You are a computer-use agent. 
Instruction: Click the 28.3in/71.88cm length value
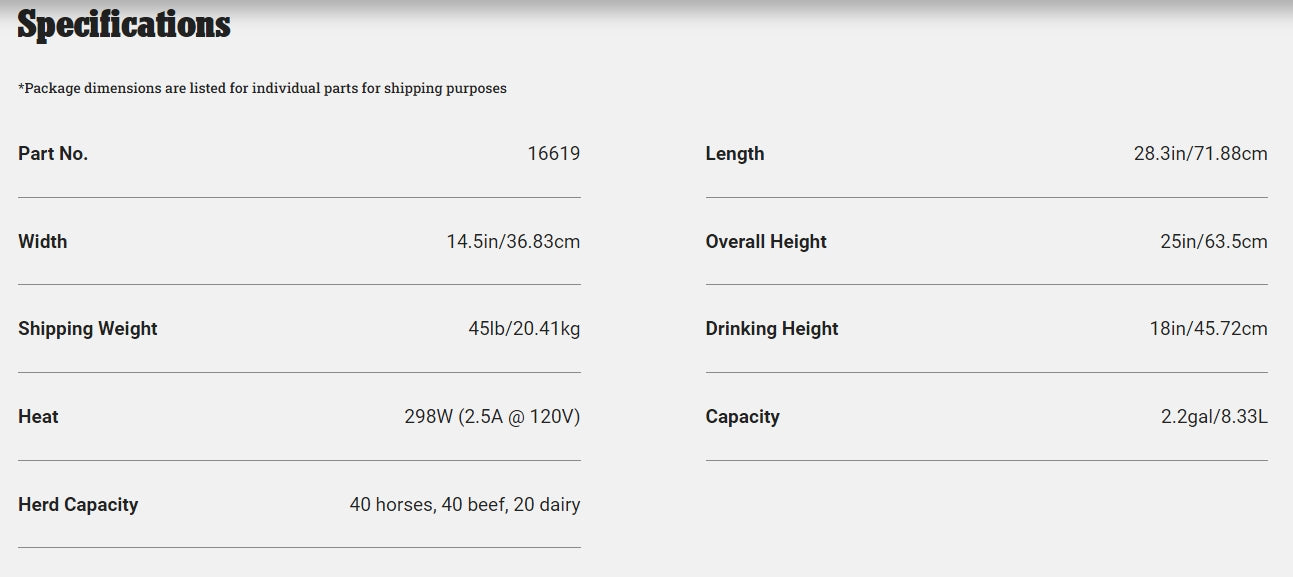pos(1200,154)
